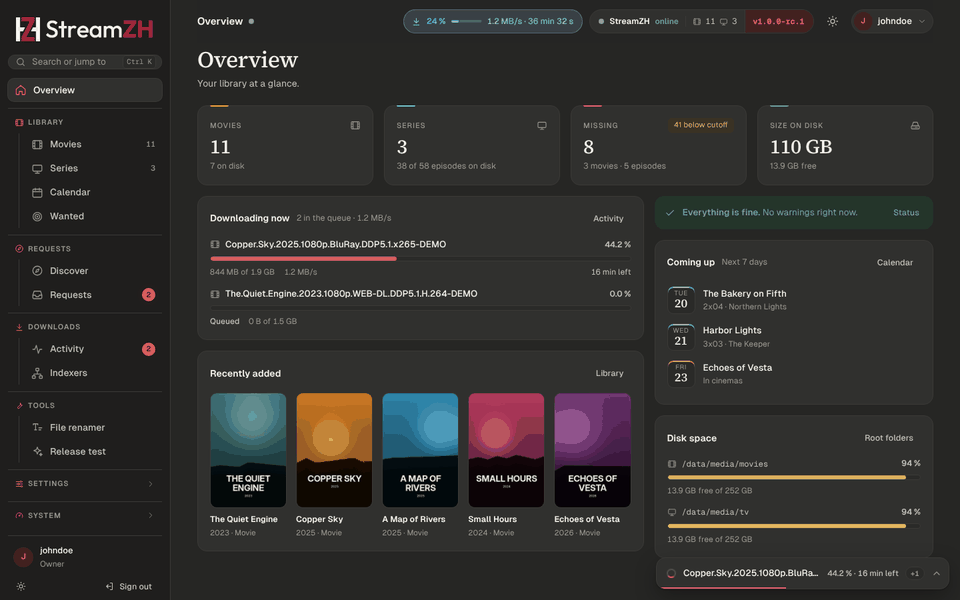
Task: Click Sign out
Action: click(x=129, y=587)
